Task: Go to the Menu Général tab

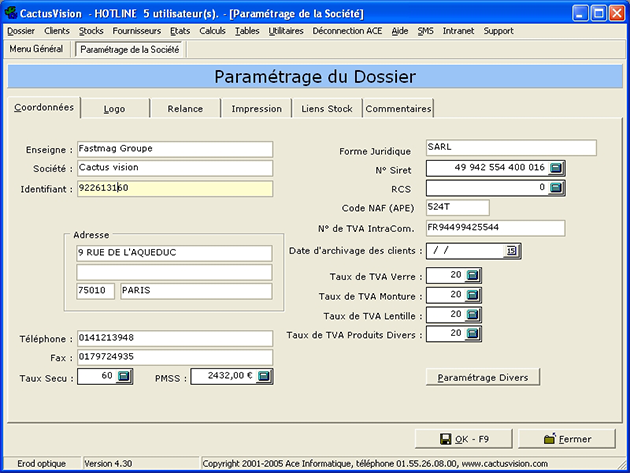Action: [x=36, y=49]
